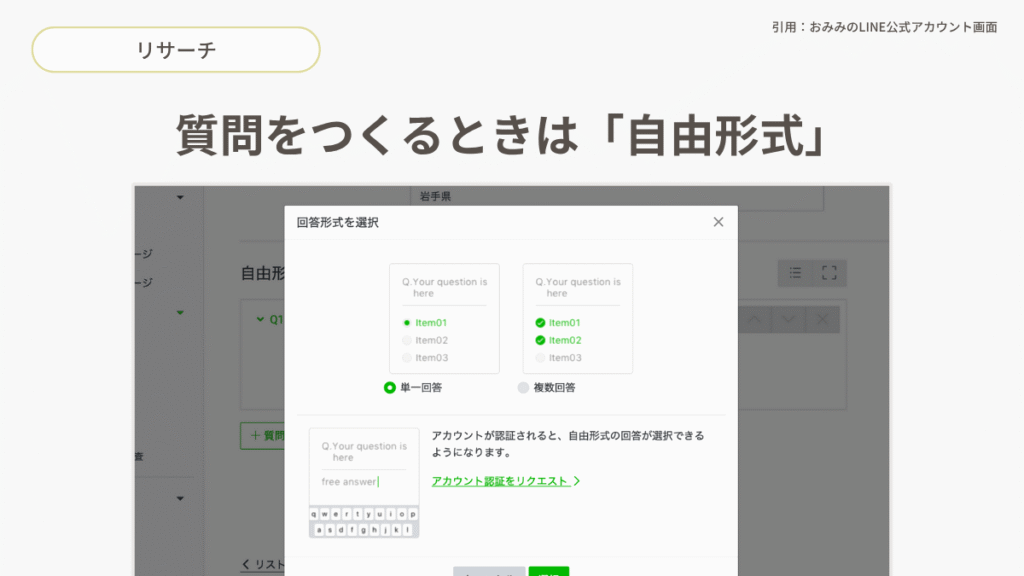Image resolution: width=1024 pixels, height=576 pixels.
Task: Move question up with up arrow
Action: click(754, 319)
